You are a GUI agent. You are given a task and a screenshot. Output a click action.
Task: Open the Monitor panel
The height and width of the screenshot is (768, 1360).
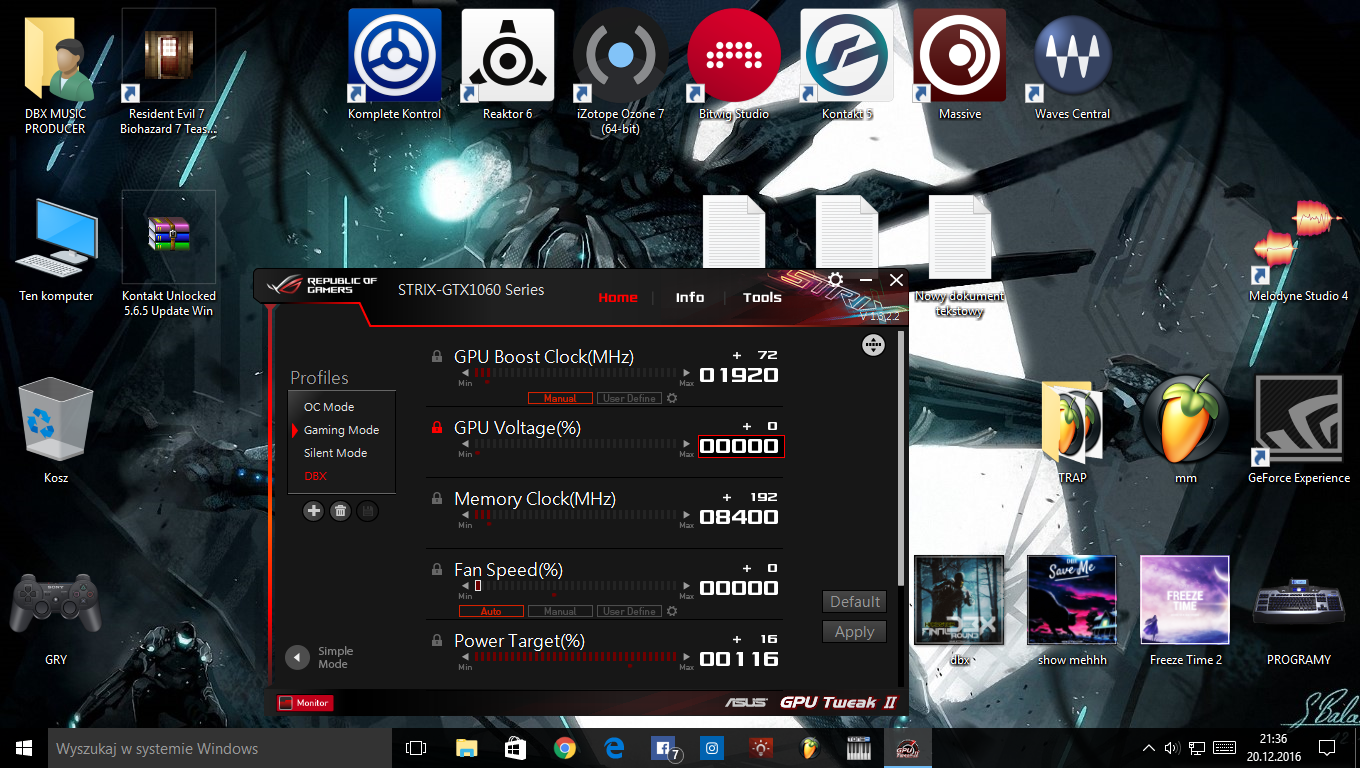pos(304,703)
